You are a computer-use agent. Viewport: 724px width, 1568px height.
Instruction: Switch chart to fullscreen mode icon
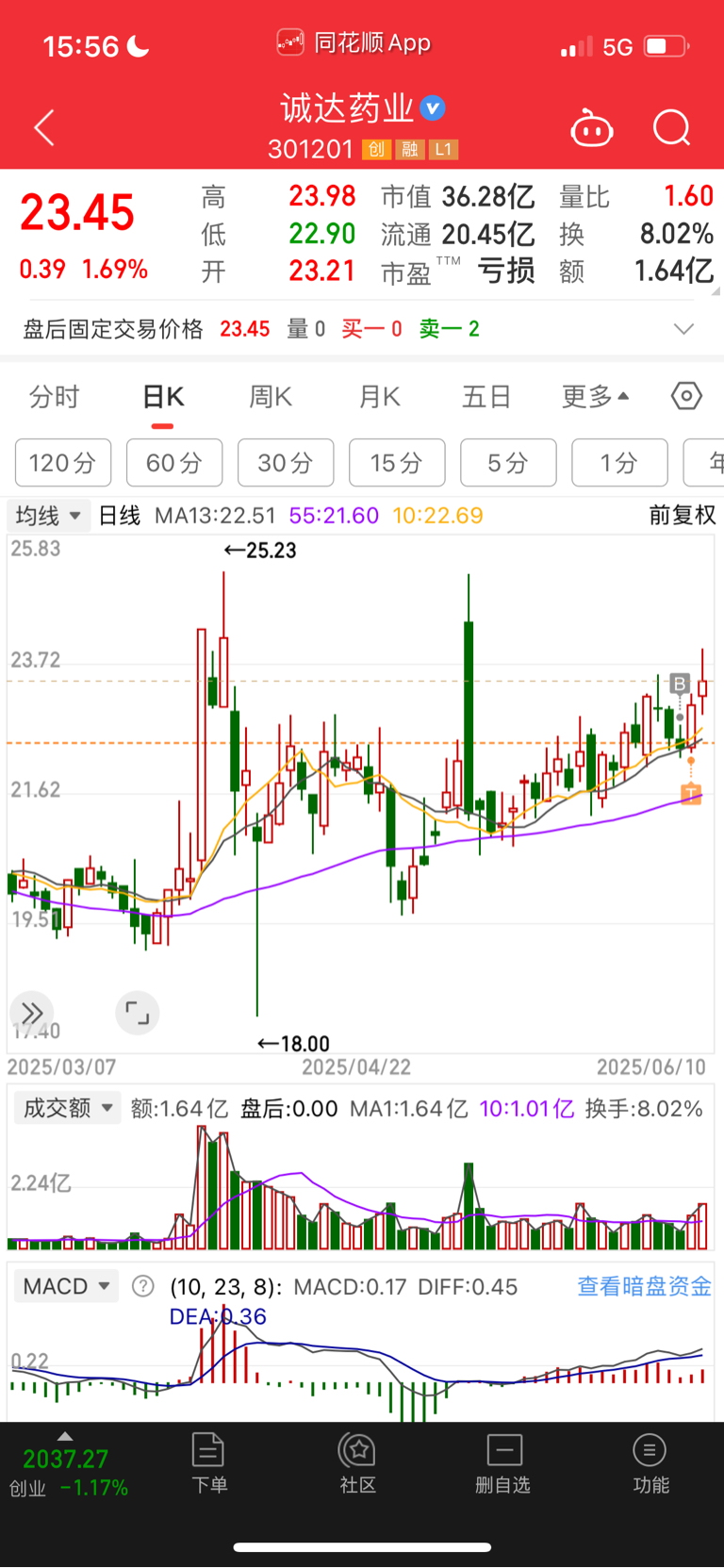tap(138, 1014)
